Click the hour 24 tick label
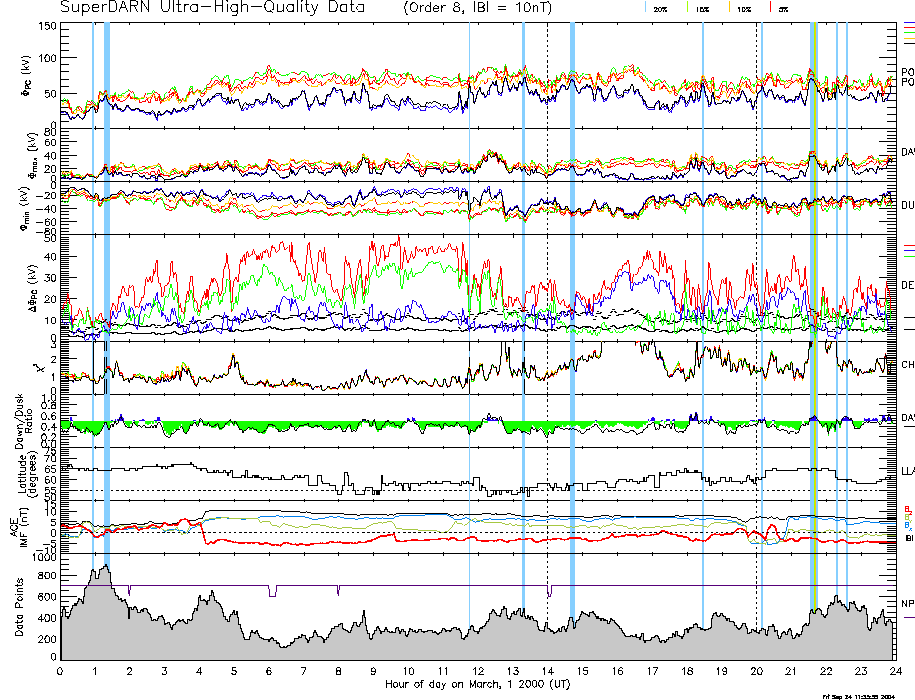This screenshot has height=700, width=915. tap(894, 671)
